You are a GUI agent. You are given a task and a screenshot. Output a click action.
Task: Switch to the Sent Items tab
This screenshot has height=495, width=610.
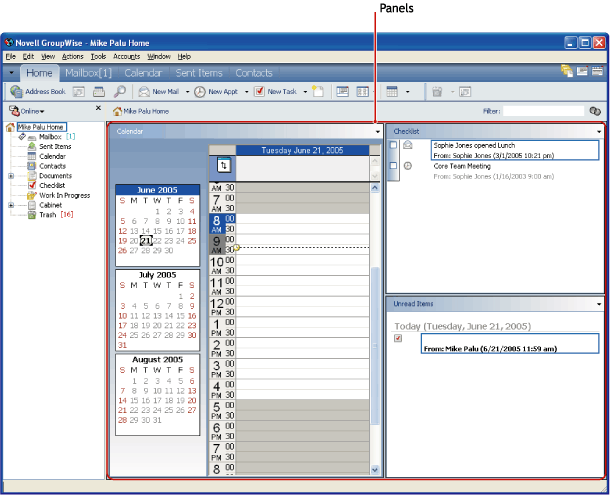coord(199,73)
